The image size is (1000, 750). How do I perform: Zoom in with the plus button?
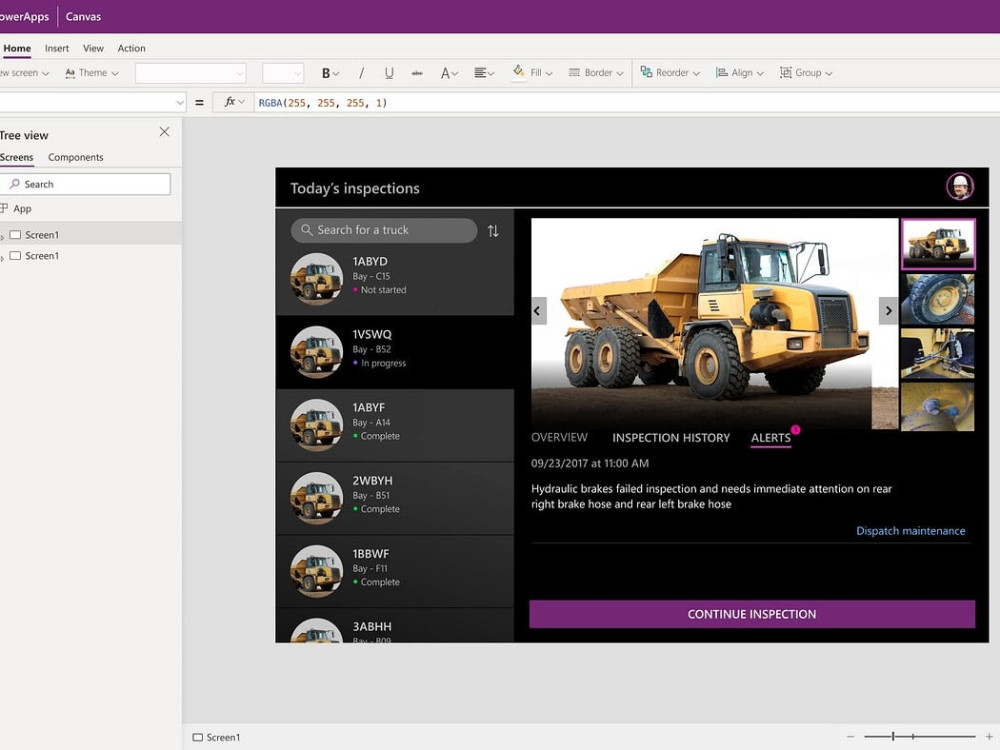[x=989, y=737]
